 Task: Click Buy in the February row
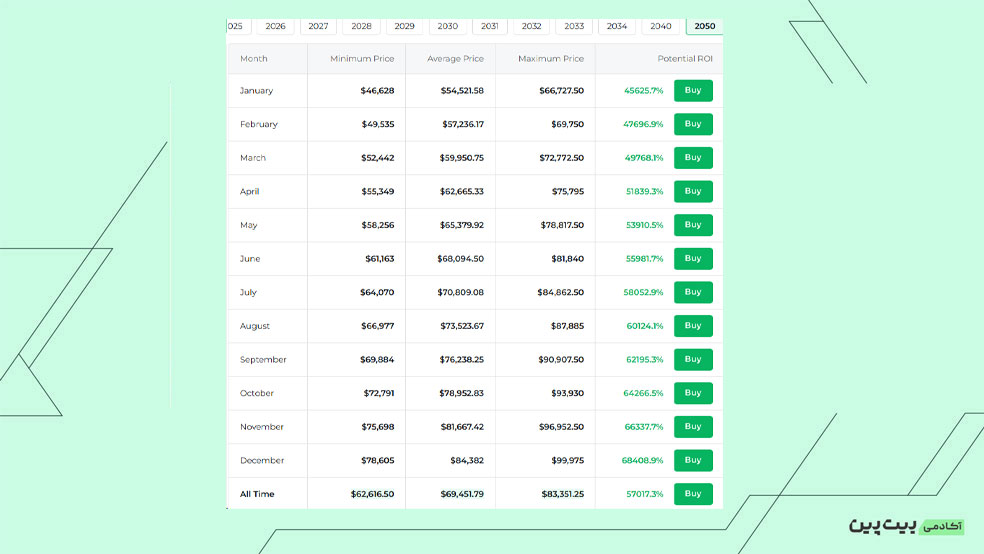click(693, 124)
